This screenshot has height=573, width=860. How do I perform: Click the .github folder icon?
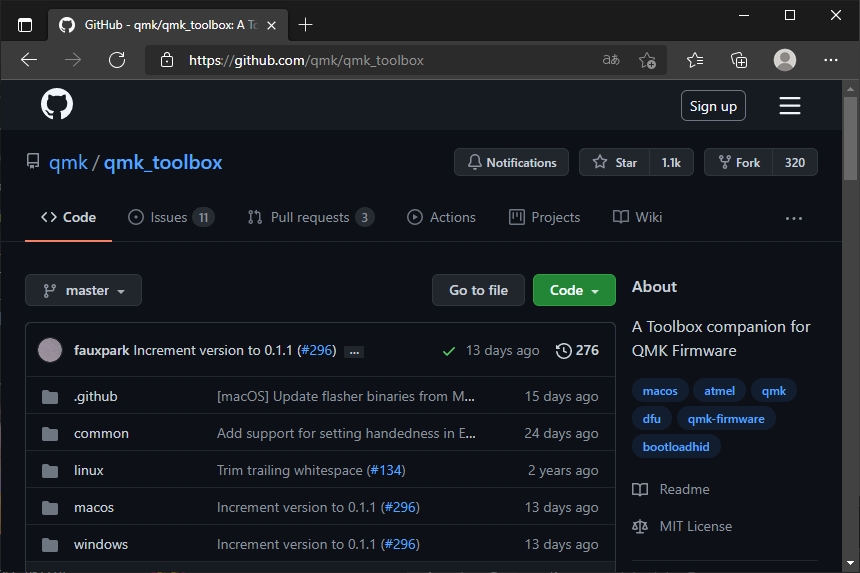50,396
